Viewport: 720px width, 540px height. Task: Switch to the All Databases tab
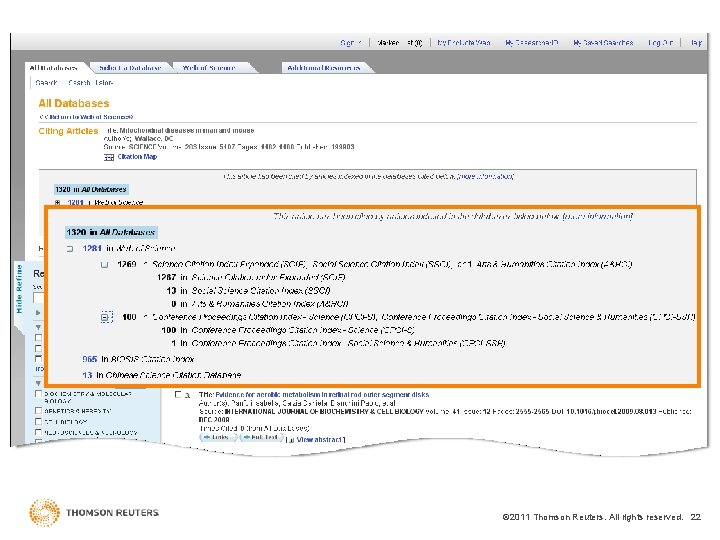[53, 68]
